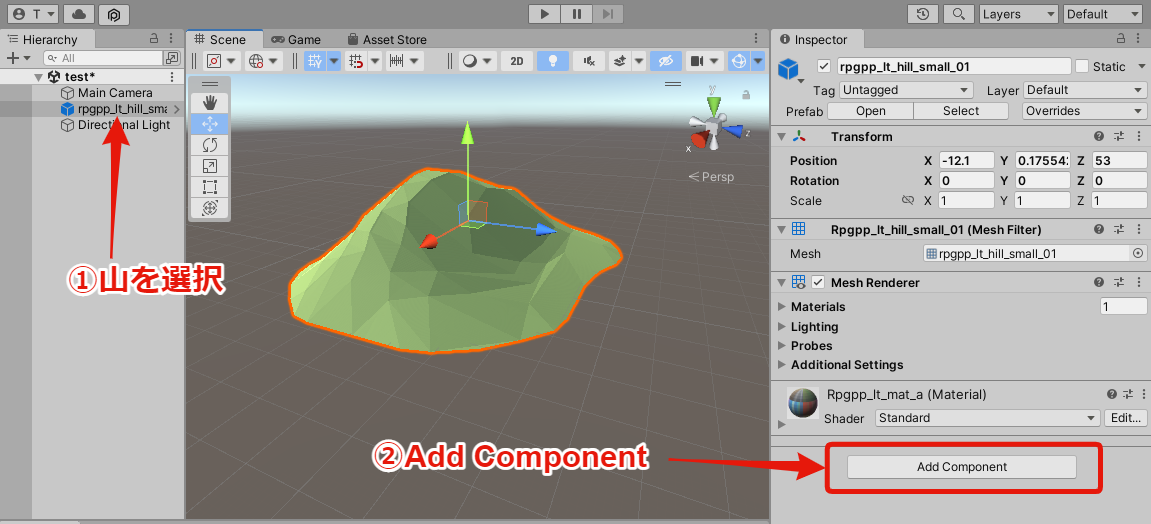Select the Move tool

point(209,124)
